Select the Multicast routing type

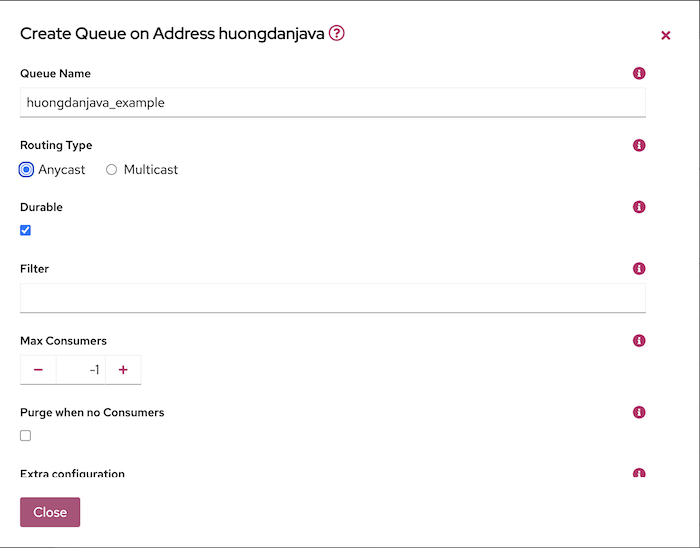(x=112, y=170)
